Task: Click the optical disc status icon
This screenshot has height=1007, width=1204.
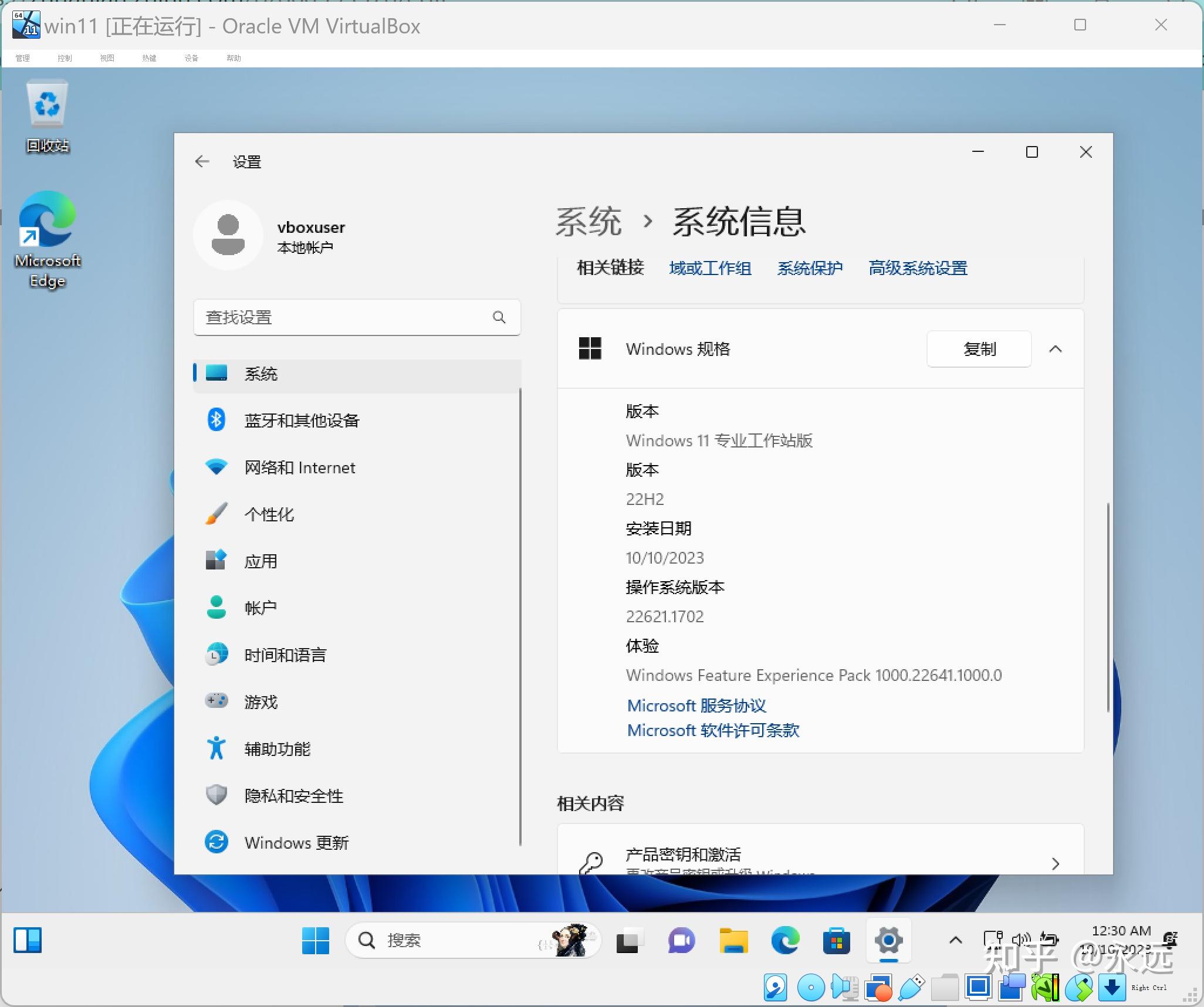Action: point(810,987)
